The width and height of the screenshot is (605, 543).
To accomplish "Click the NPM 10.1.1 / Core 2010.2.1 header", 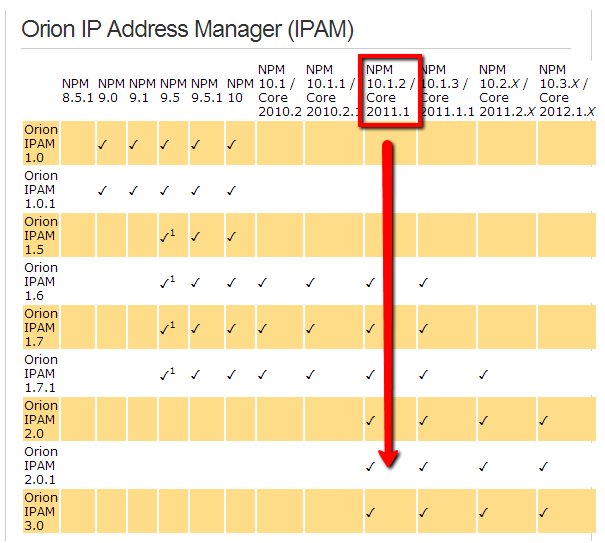I will pyautogui.click(x=333, y=91).
